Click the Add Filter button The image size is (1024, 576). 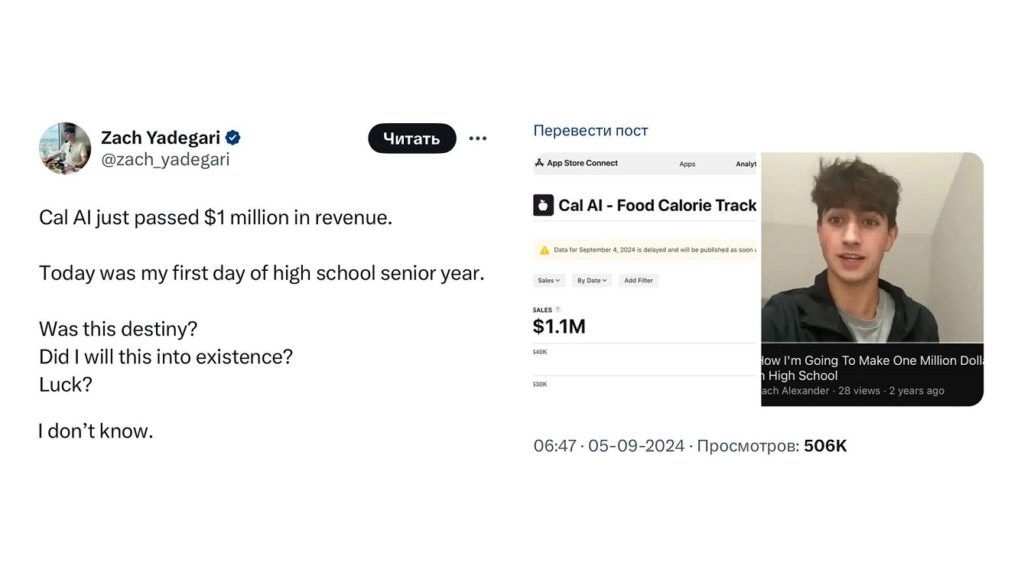[638, 280]
